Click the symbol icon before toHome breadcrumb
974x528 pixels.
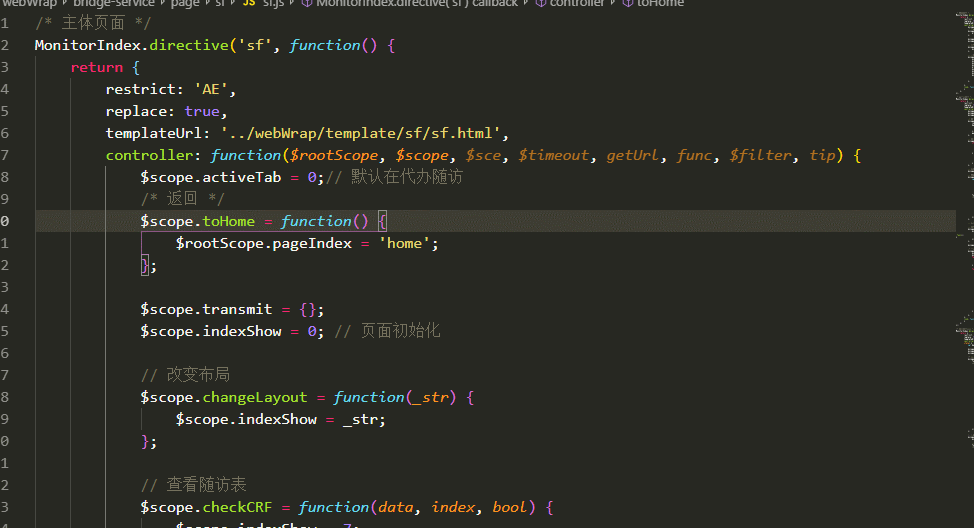(x=628, y=3)
